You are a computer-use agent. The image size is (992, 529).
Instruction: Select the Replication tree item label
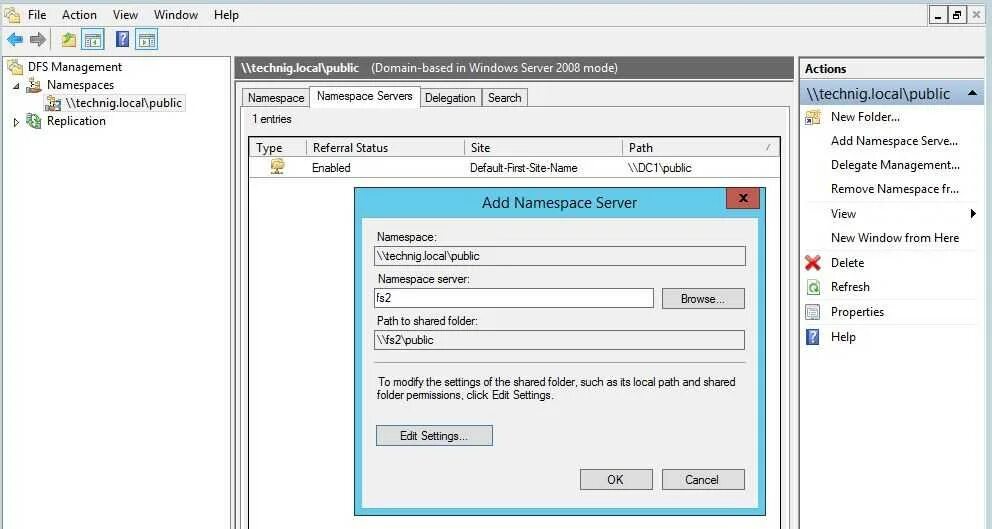tap(76, 121)
